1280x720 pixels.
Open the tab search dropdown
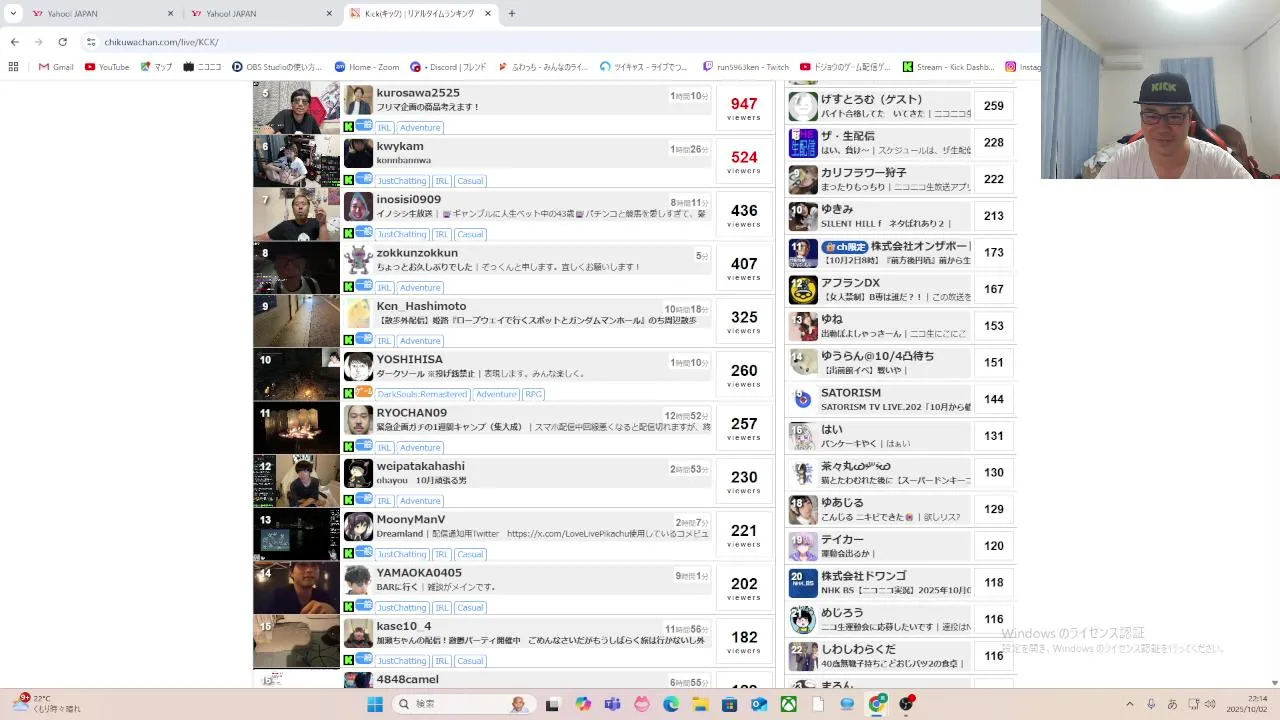click(x=13, y=13)
